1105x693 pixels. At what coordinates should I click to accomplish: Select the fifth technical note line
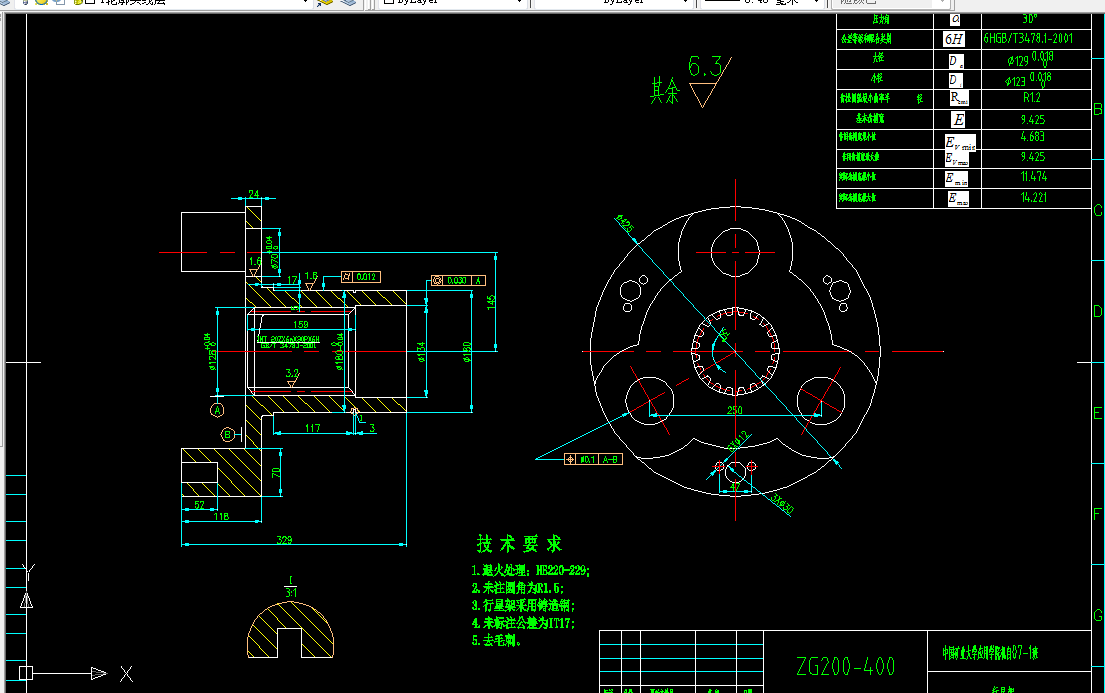click(x=496, y=641)
